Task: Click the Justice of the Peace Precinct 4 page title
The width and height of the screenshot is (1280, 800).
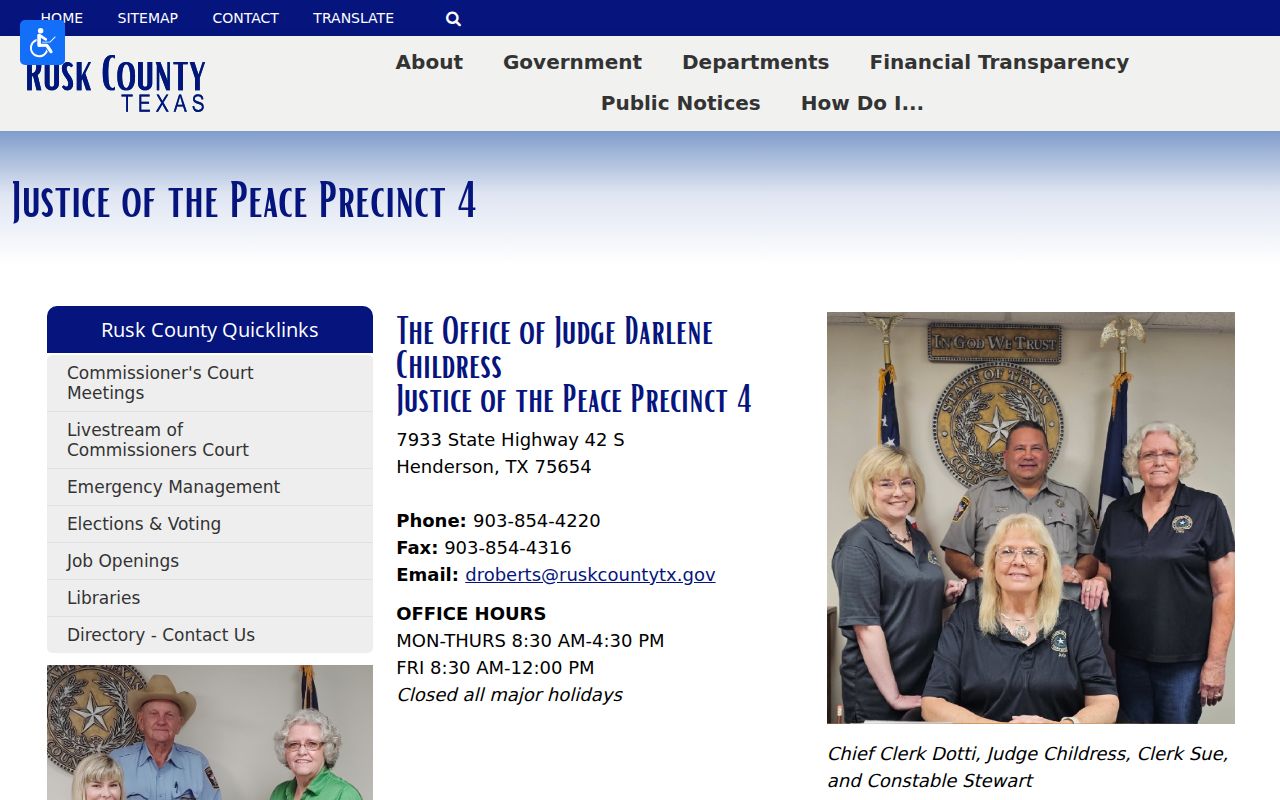Action: coord(244,201)
